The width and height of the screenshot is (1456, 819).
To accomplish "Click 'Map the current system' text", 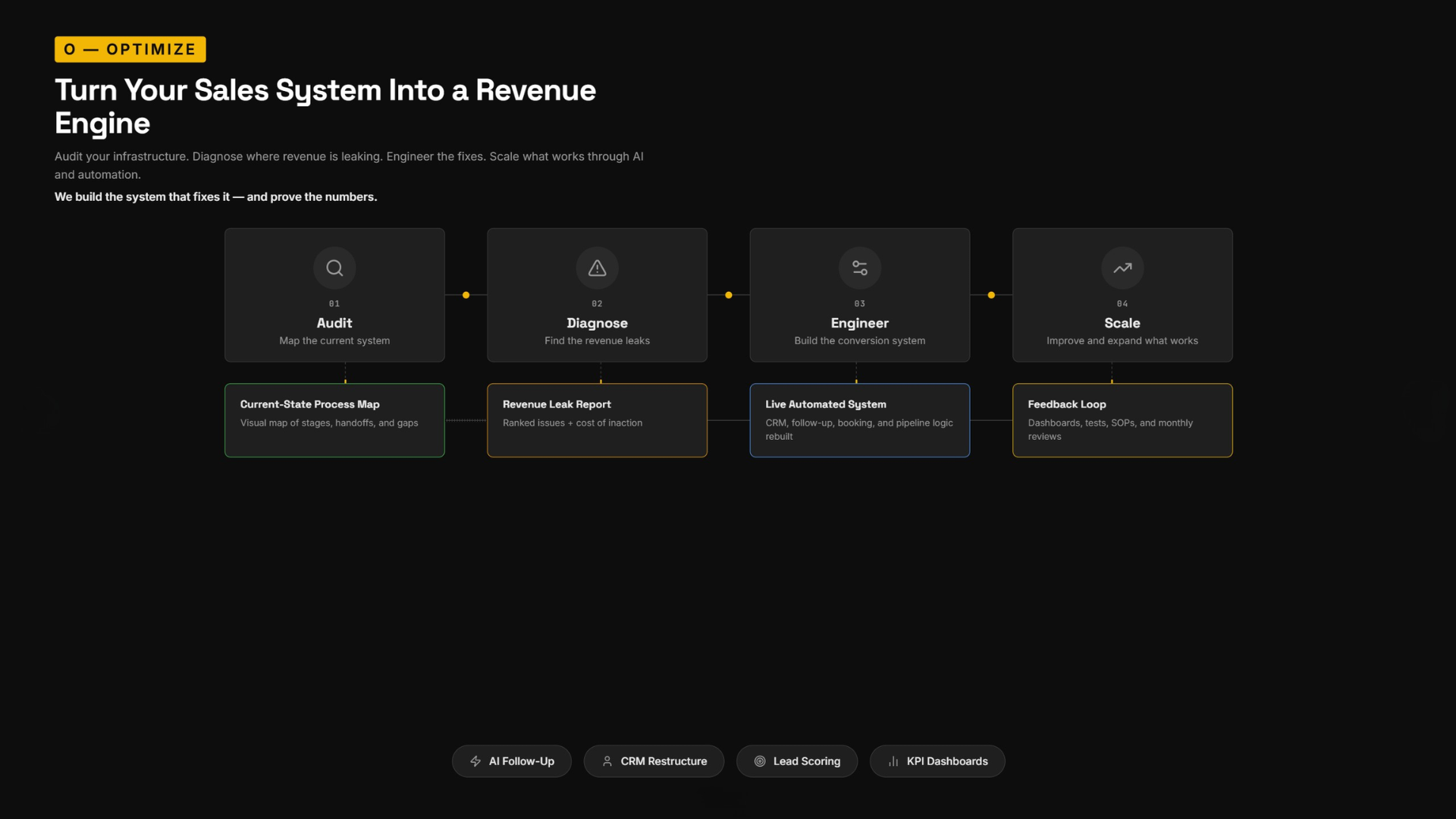I will point(334,341).
